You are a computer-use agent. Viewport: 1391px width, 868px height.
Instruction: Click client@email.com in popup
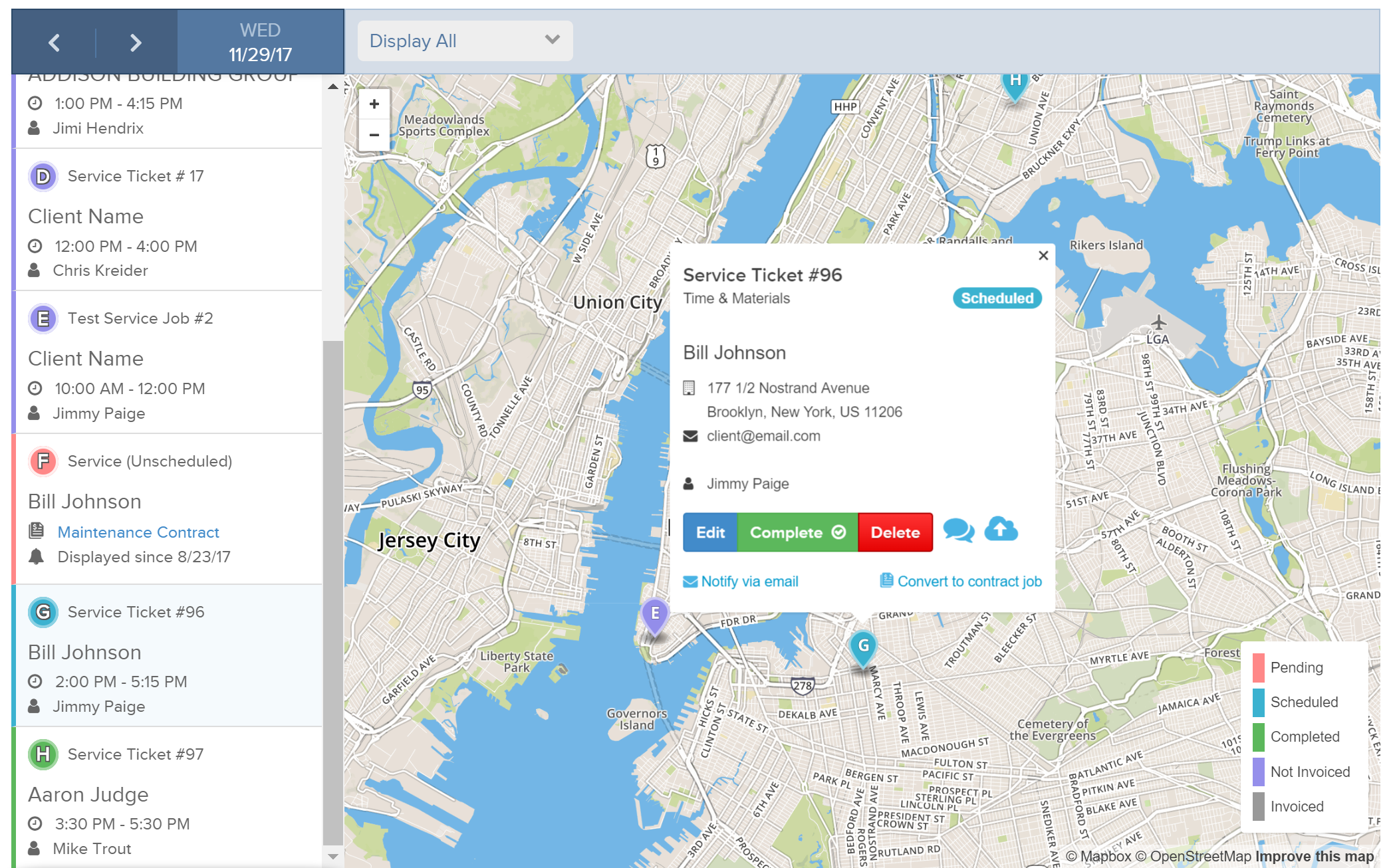coord(763,436)
